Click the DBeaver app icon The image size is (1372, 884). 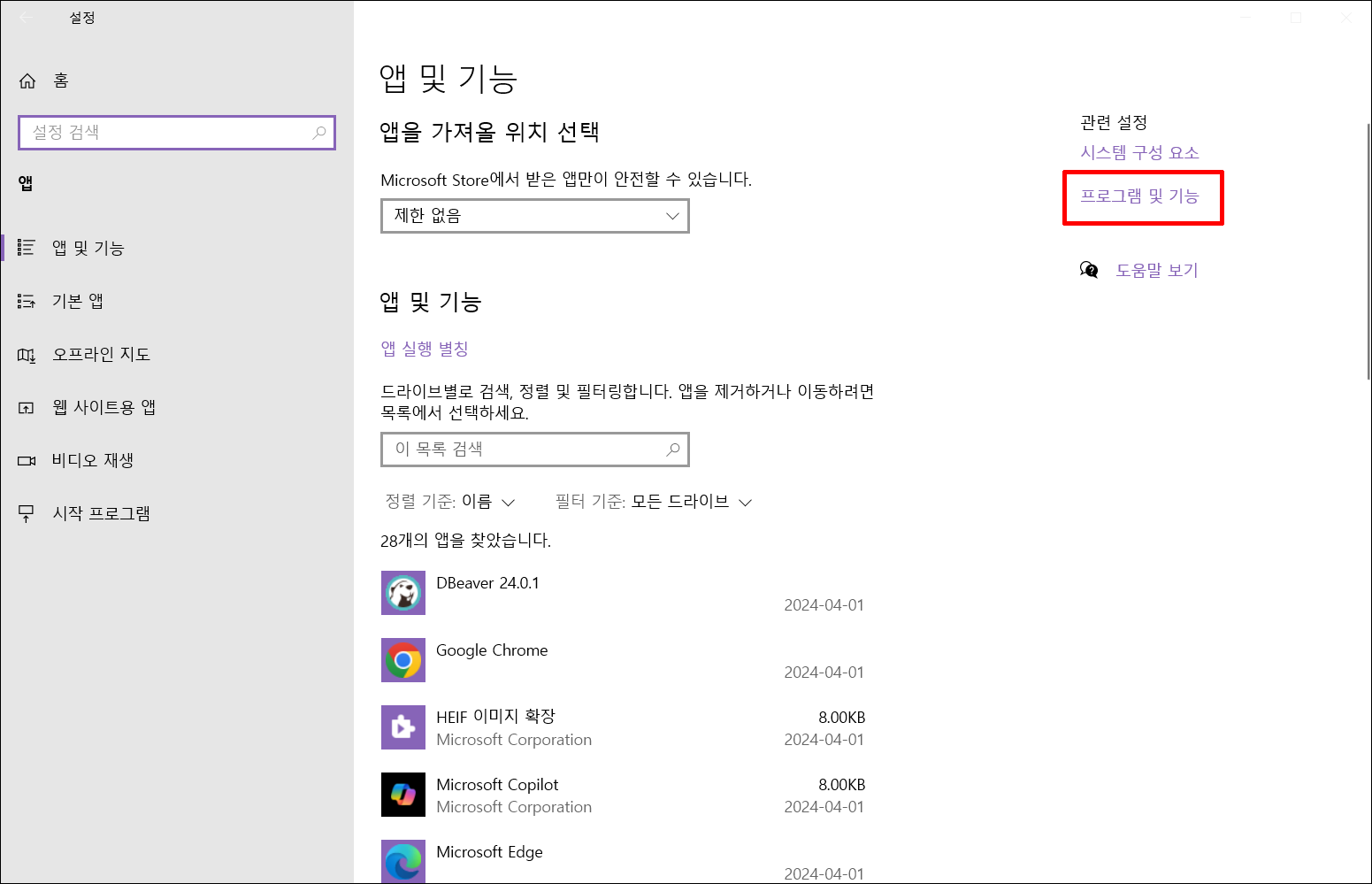coord(403,593)
